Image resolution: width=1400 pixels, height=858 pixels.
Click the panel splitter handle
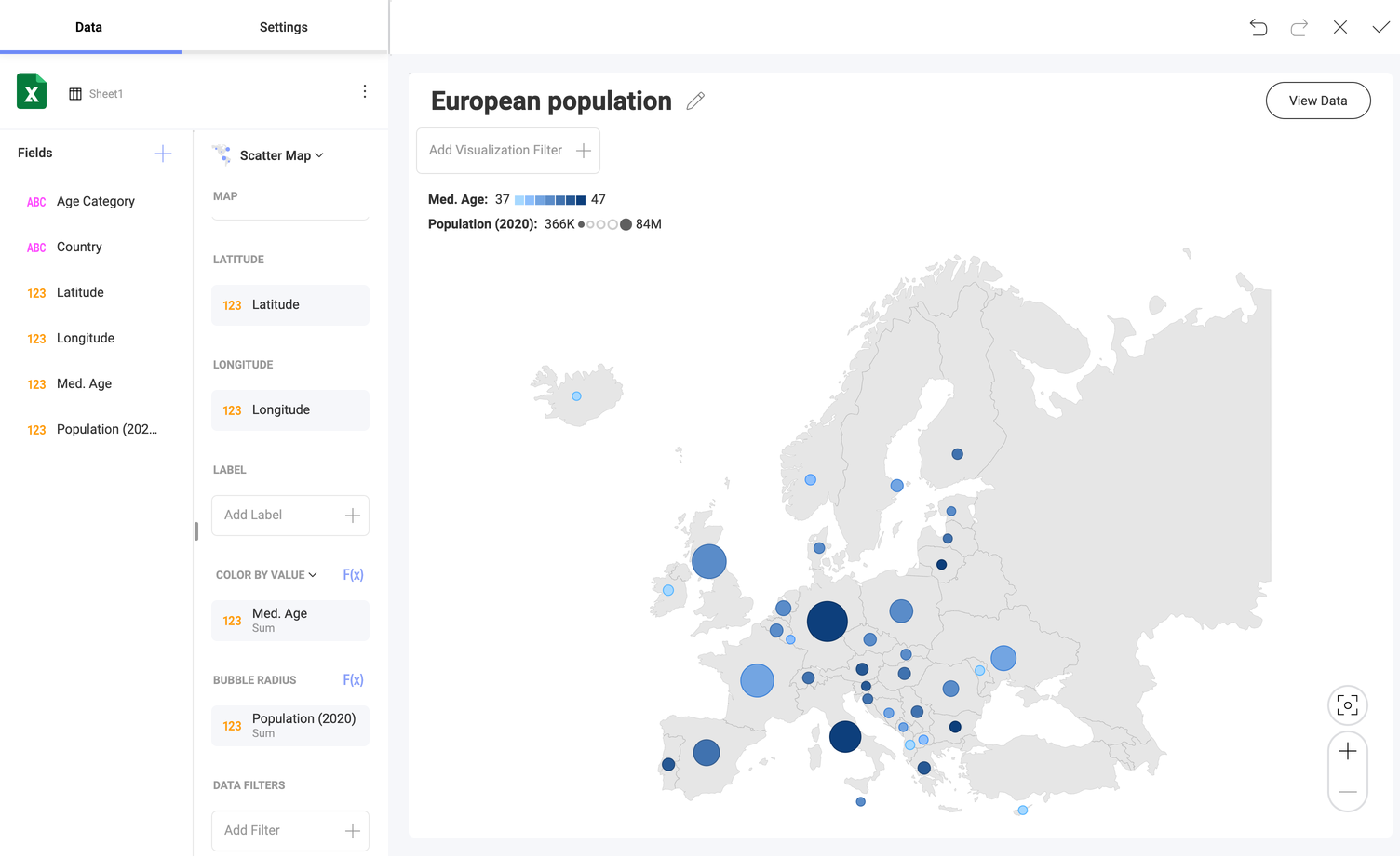click(x=195, y=531)
